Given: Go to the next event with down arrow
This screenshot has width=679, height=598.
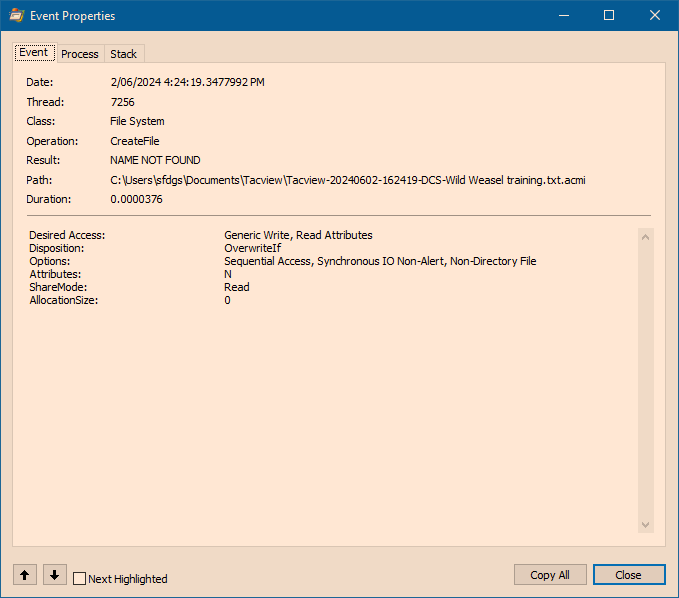Looking at the screenshot, I should click(54, 575).
